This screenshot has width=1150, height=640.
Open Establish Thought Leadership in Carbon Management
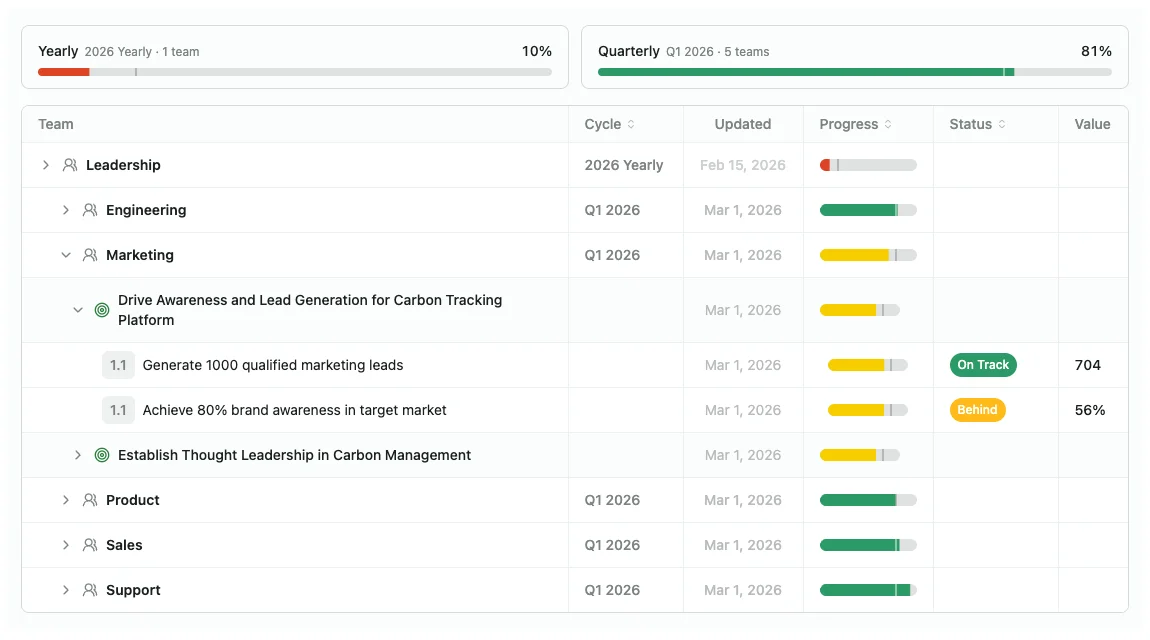[x=294, y=455]
